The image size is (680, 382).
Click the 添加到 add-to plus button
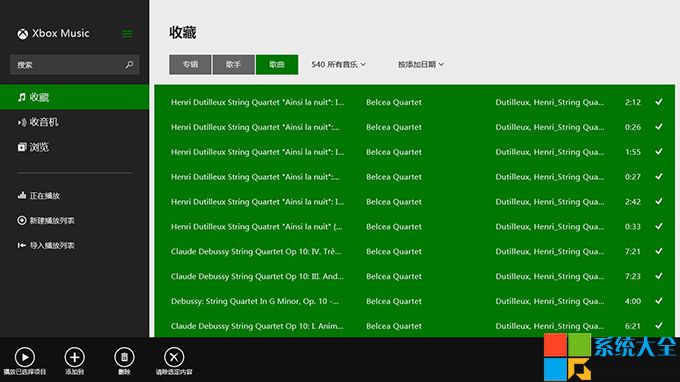75,357
